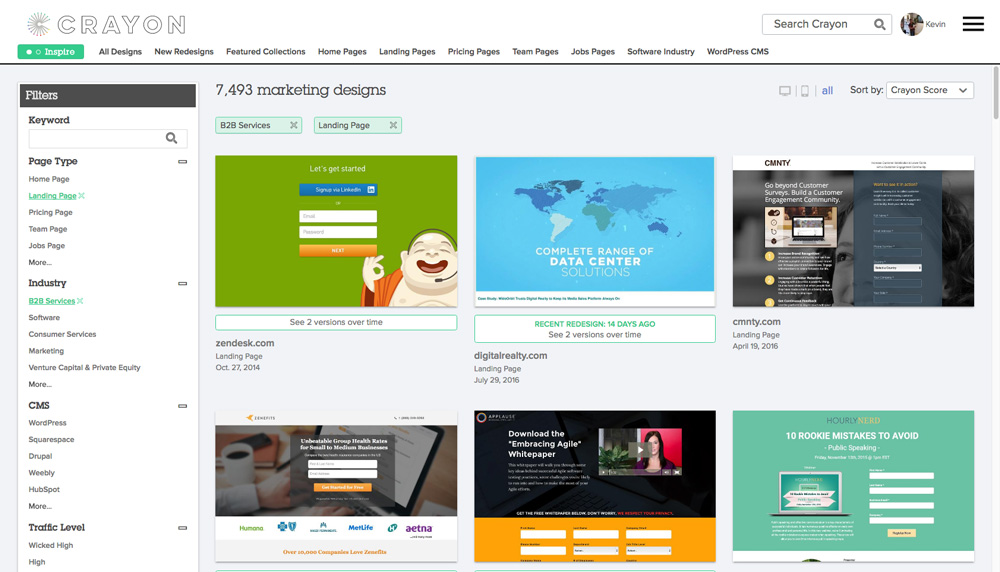Clear Landing Page filter in sidebar
Viewport: 1000px width, 572px height.
tap(82, 196)
